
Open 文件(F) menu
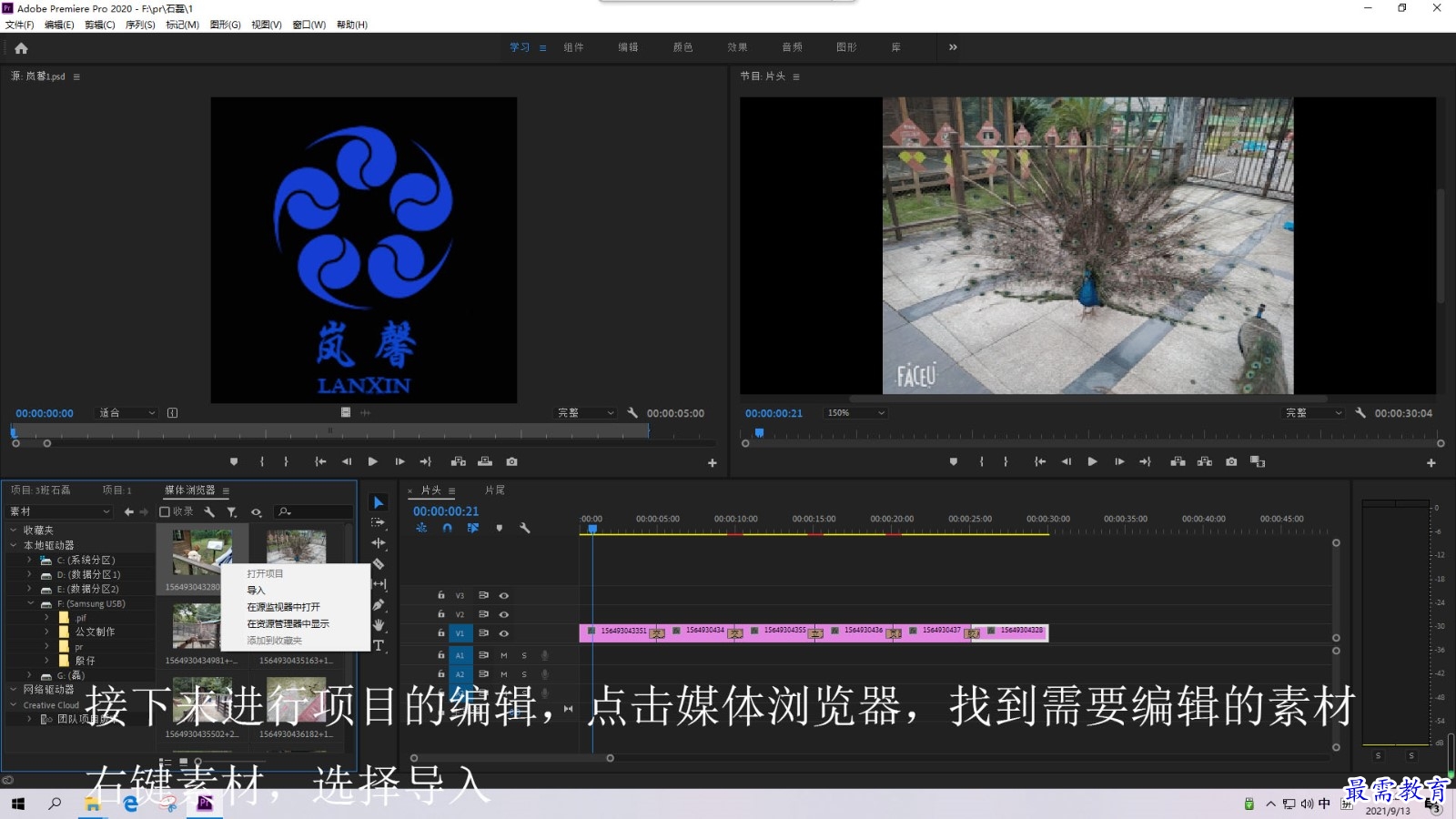pos(19,25)
